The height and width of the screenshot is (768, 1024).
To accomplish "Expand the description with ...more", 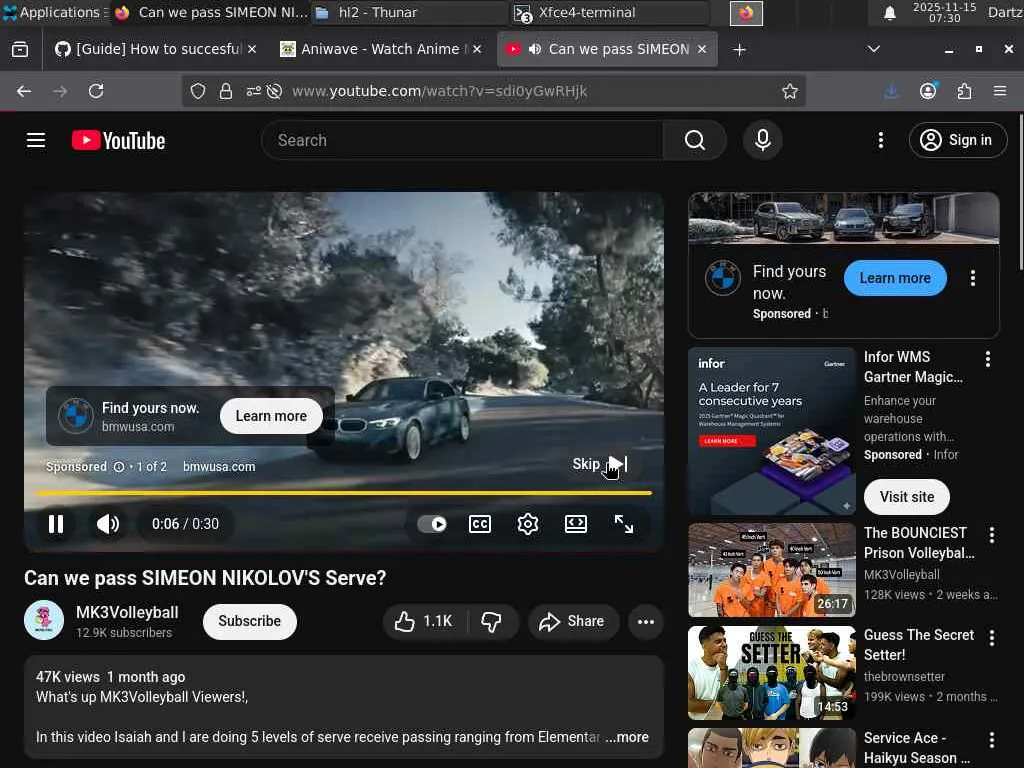I will click(x=627, y=737).
